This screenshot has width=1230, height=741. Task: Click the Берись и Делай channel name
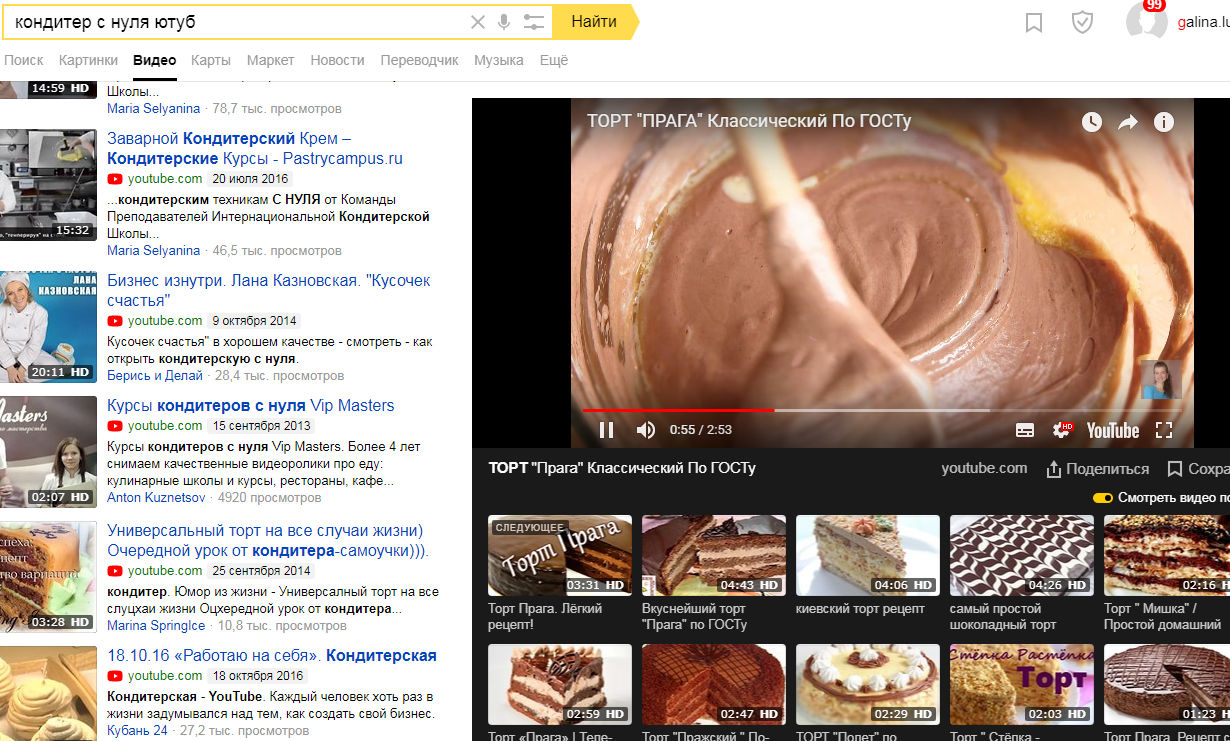[x=154, y=376]
